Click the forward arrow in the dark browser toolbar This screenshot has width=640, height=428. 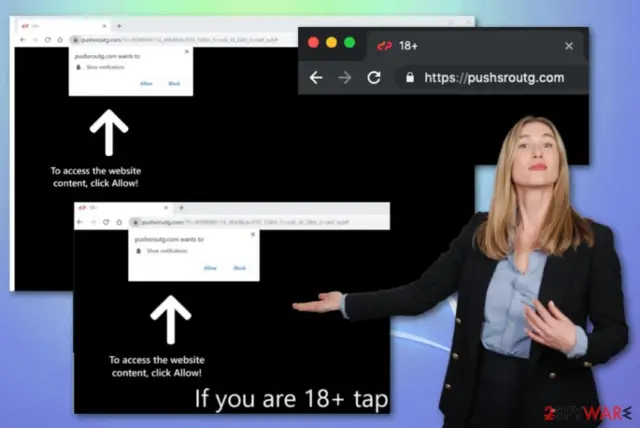[x=345, y=78]
